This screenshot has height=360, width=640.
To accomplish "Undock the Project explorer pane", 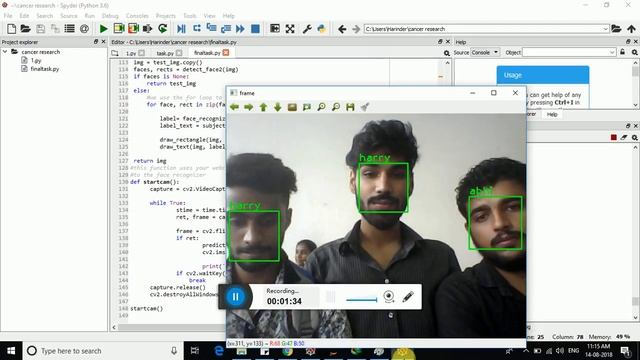I will click(x=96, y=42).
